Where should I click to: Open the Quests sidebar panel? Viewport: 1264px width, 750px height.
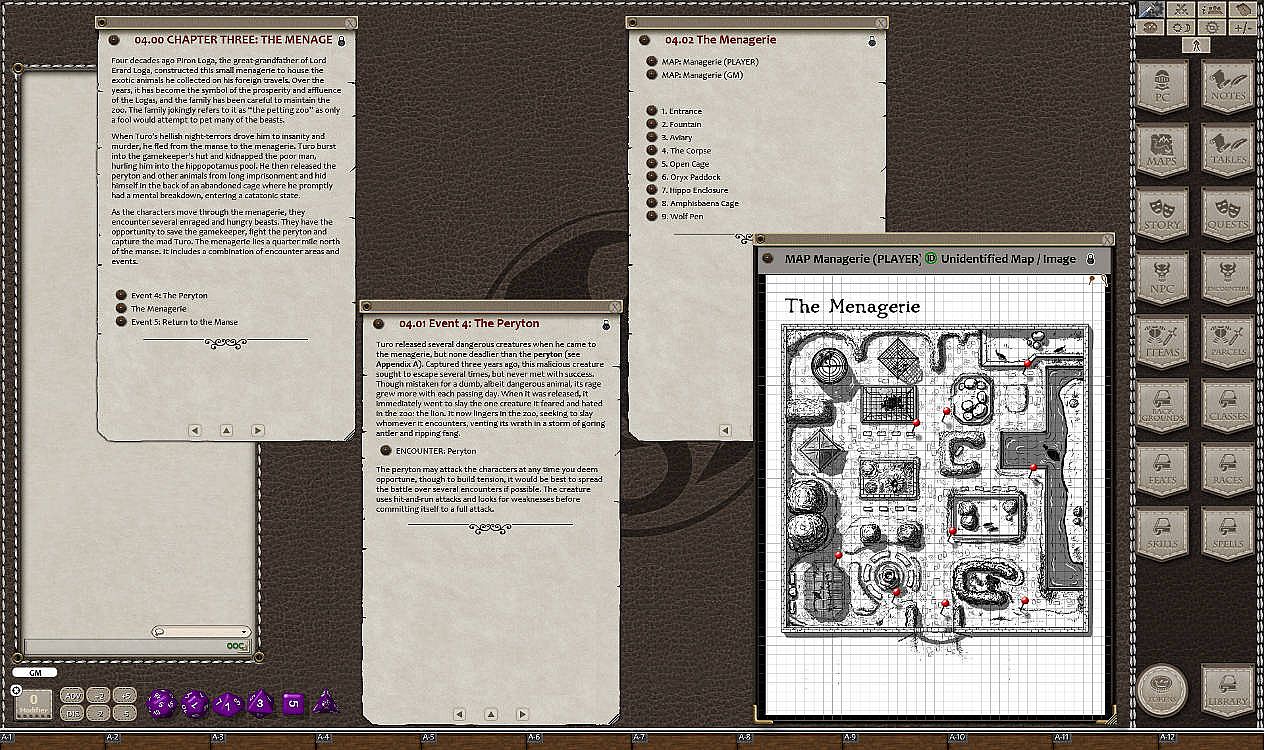(1227, 214)
